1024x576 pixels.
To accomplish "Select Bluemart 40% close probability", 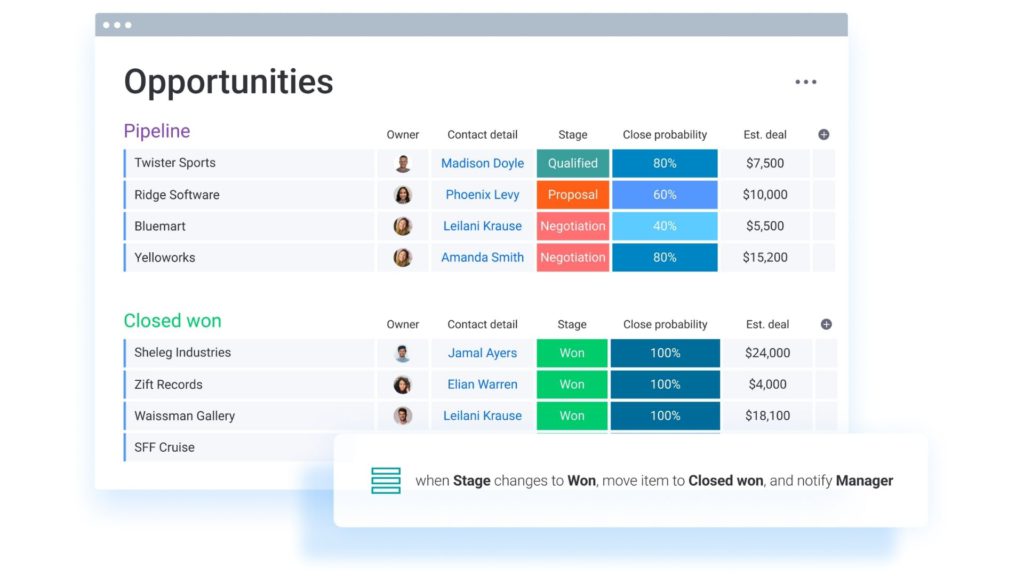I will pyautogui.click(x=664, y=226).
